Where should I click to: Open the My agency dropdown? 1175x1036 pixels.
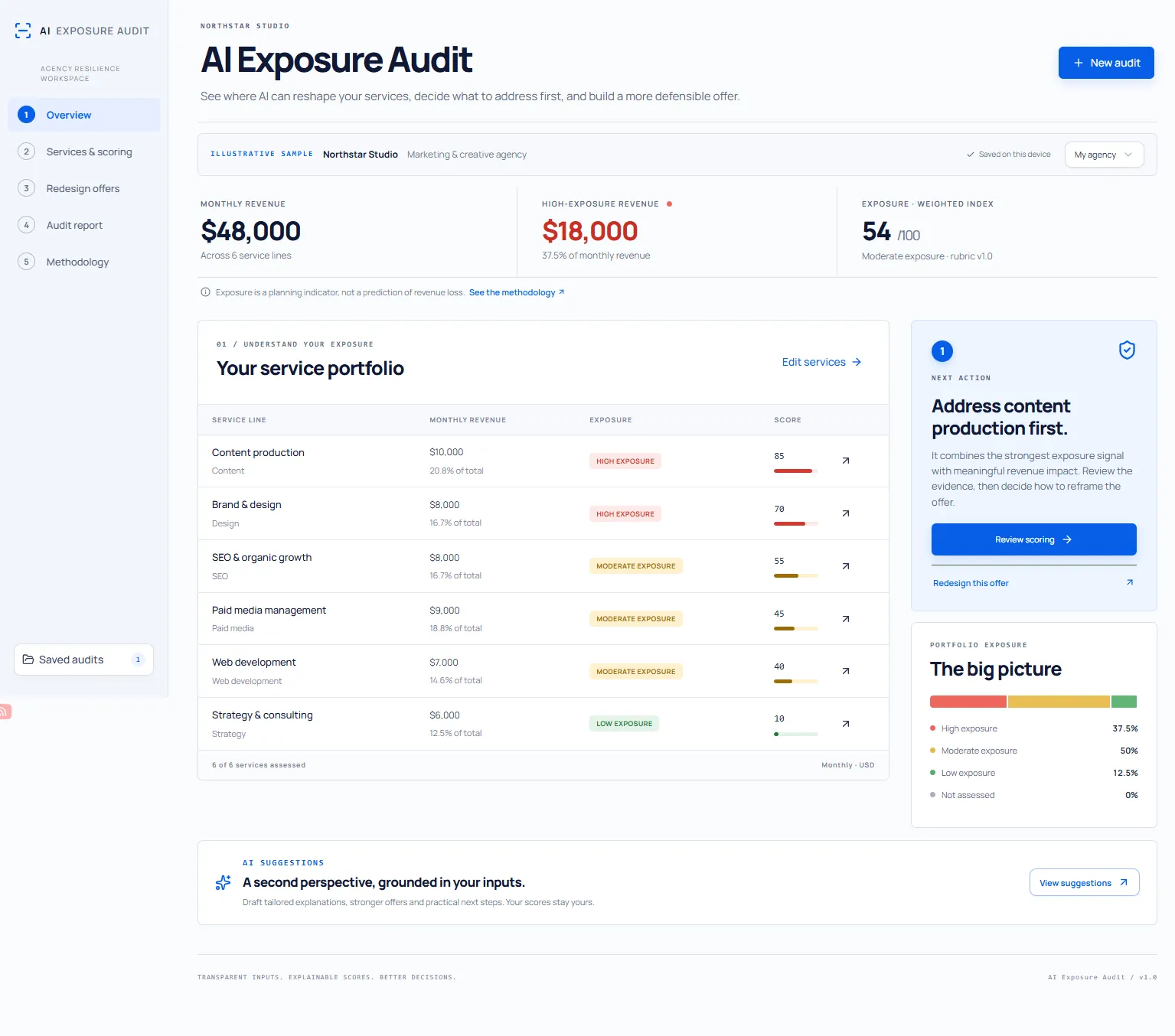(1104, 155)
